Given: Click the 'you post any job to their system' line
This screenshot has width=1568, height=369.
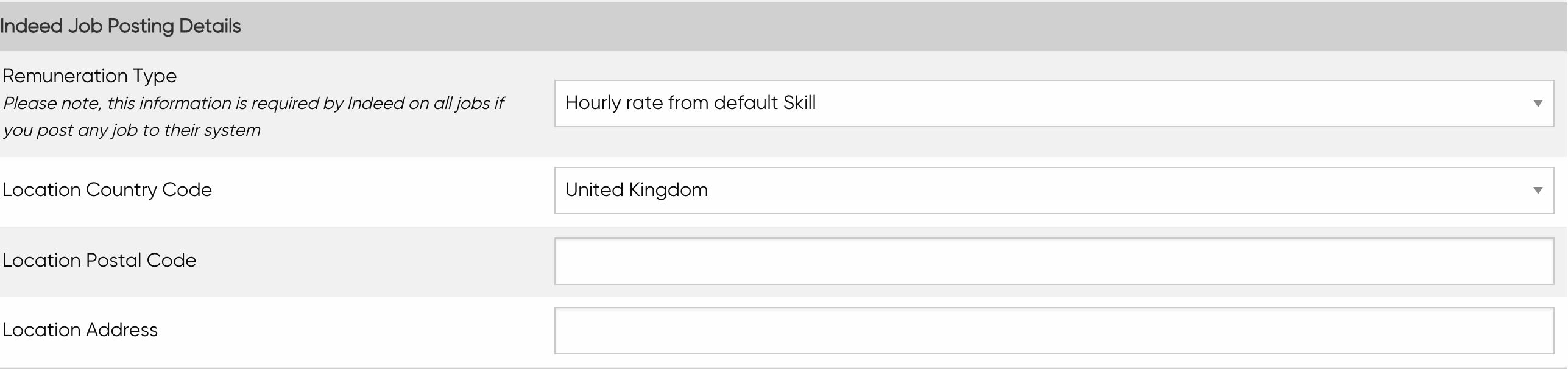Looking at the screenshot, I should point(132,130).
